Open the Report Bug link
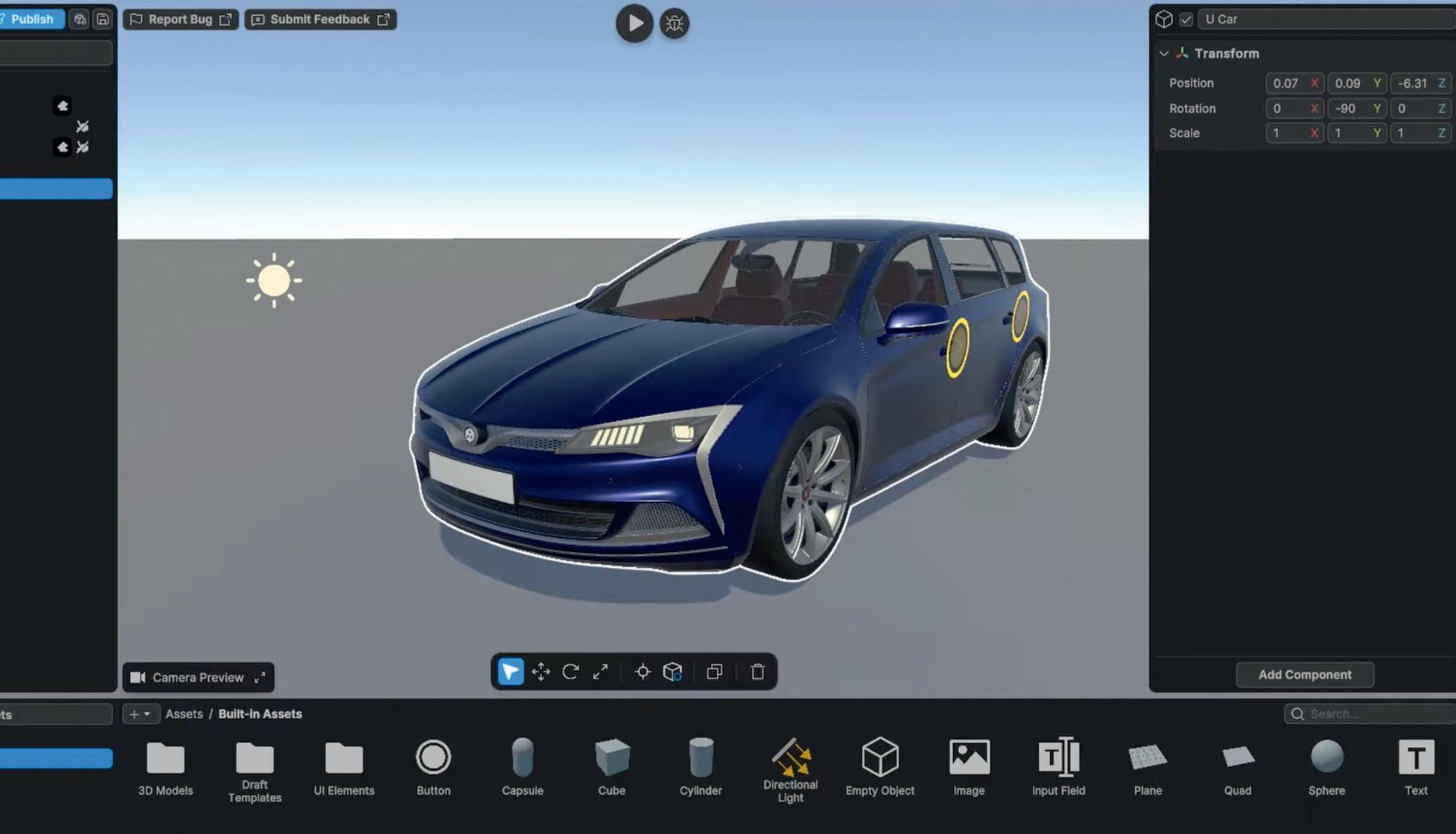Viewport: 1456px width, 834px height. coord(181,20)
